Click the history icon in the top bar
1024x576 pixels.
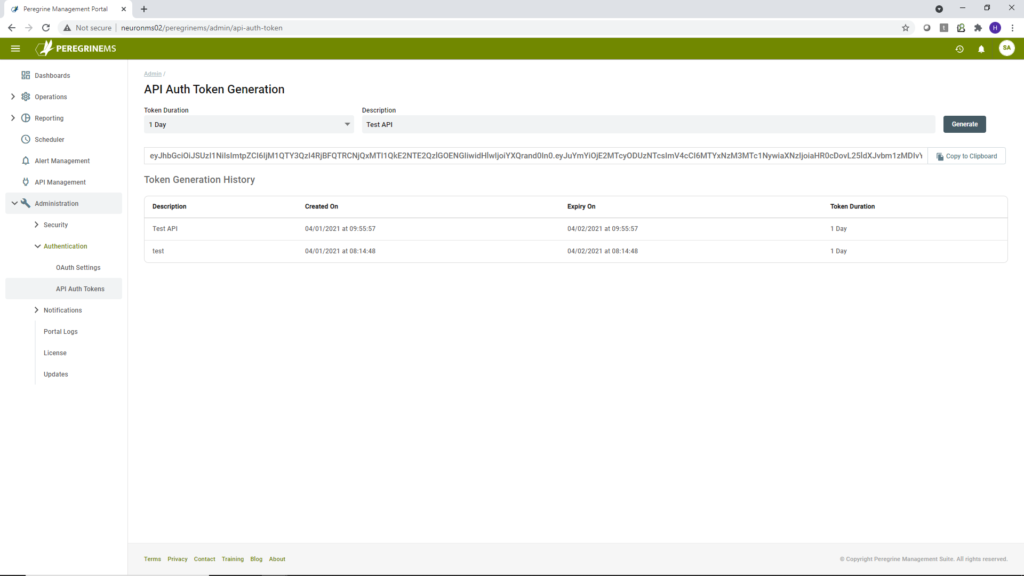click(x=958, y=47)
